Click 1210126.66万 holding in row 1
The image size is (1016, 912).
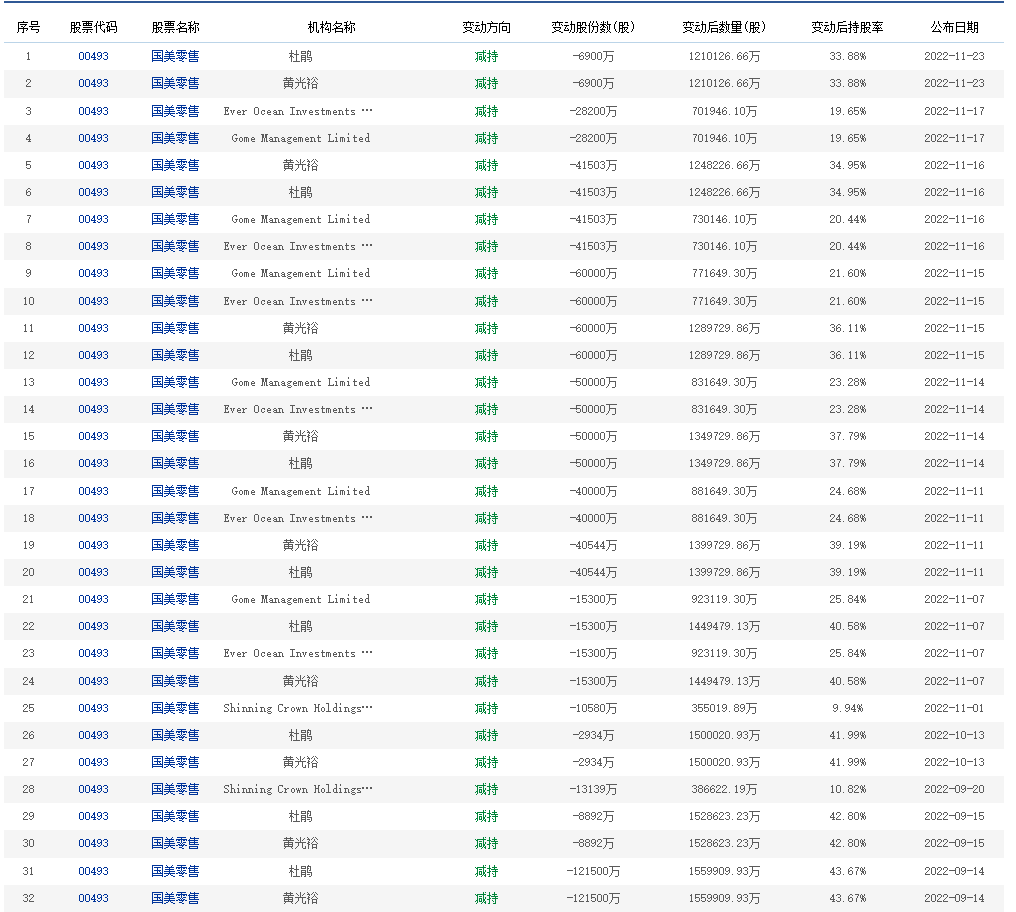tap(724, 56)
